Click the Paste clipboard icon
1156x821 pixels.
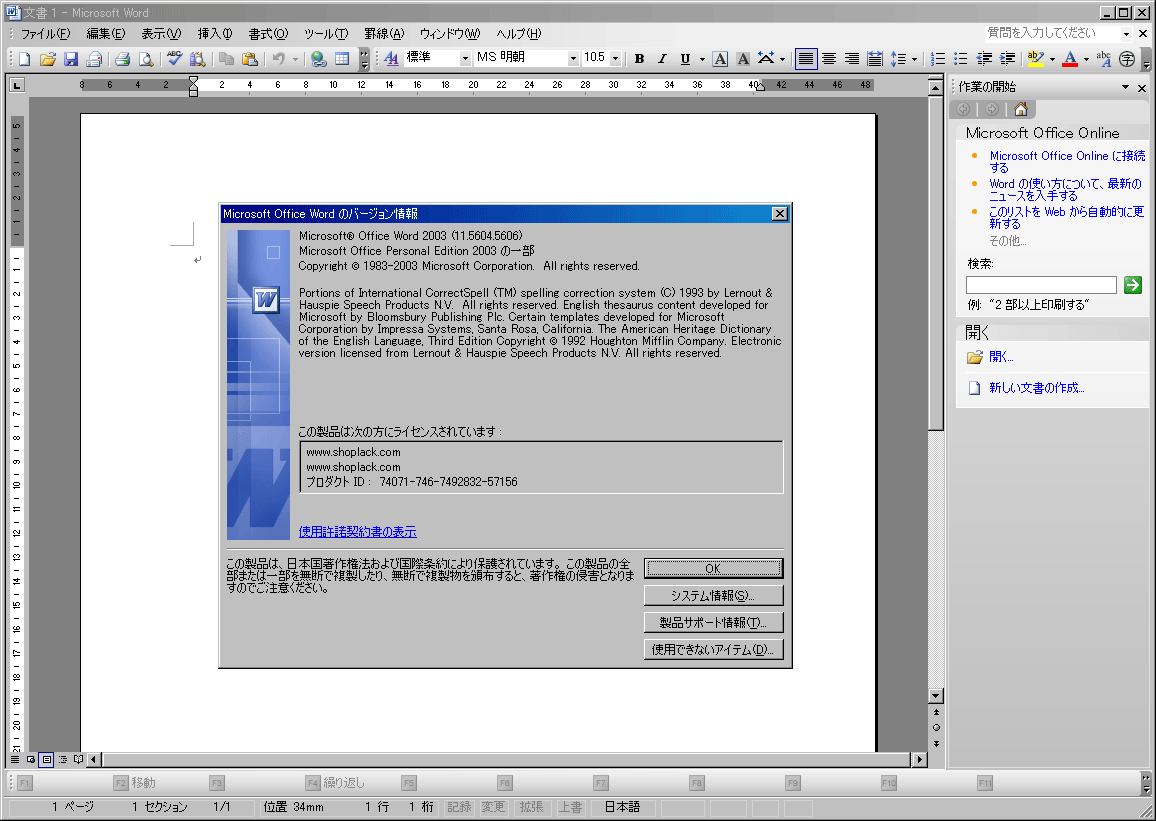pyautogui.click(x=250, y=59)
